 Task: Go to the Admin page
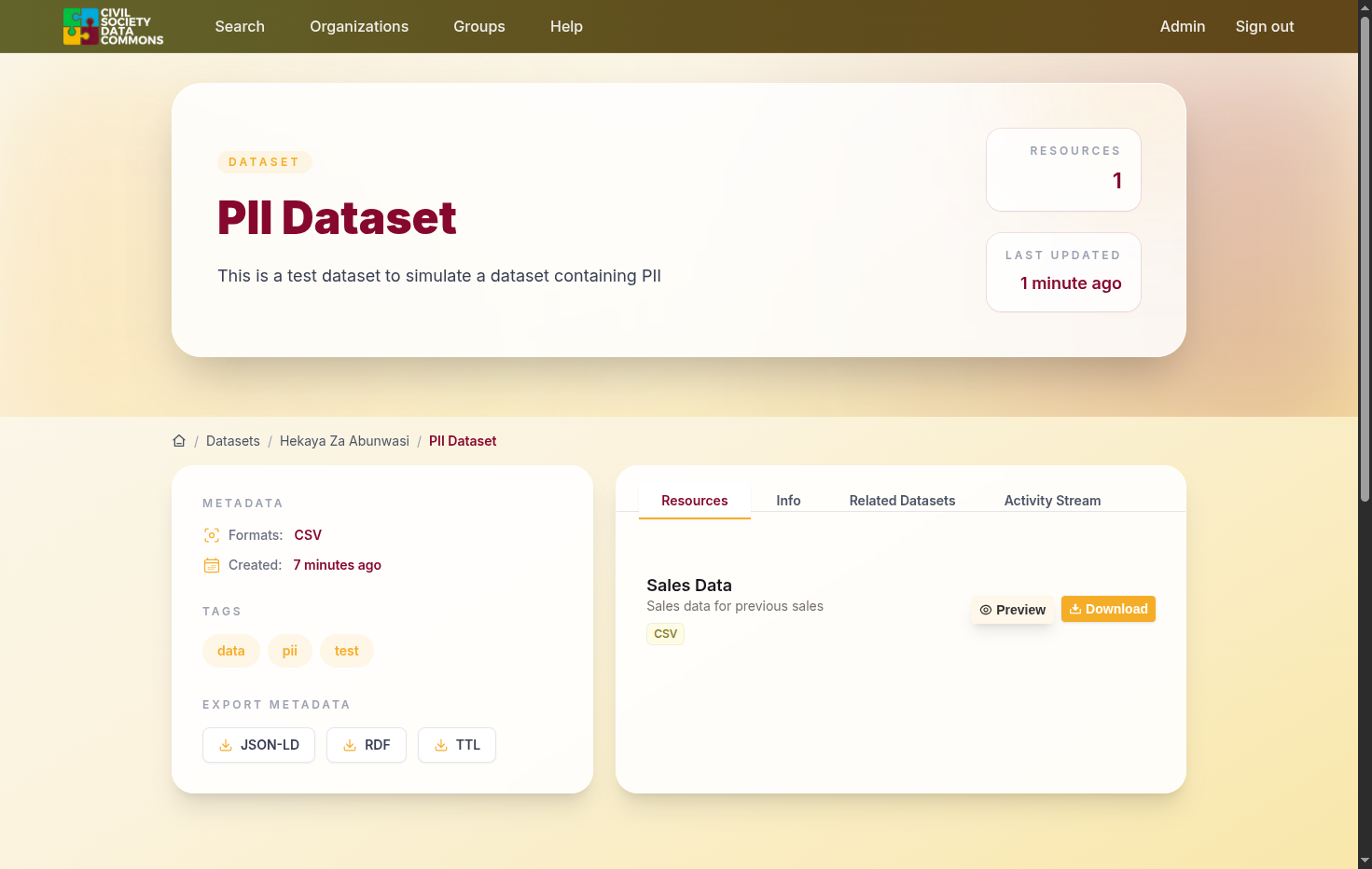[1183, 26]
